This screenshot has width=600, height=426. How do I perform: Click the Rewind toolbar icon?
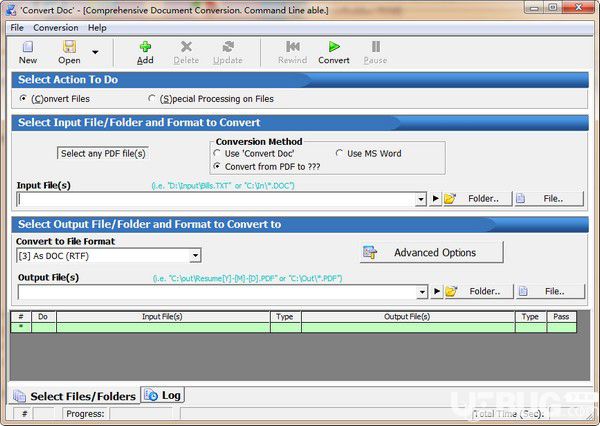click(293, 47)
